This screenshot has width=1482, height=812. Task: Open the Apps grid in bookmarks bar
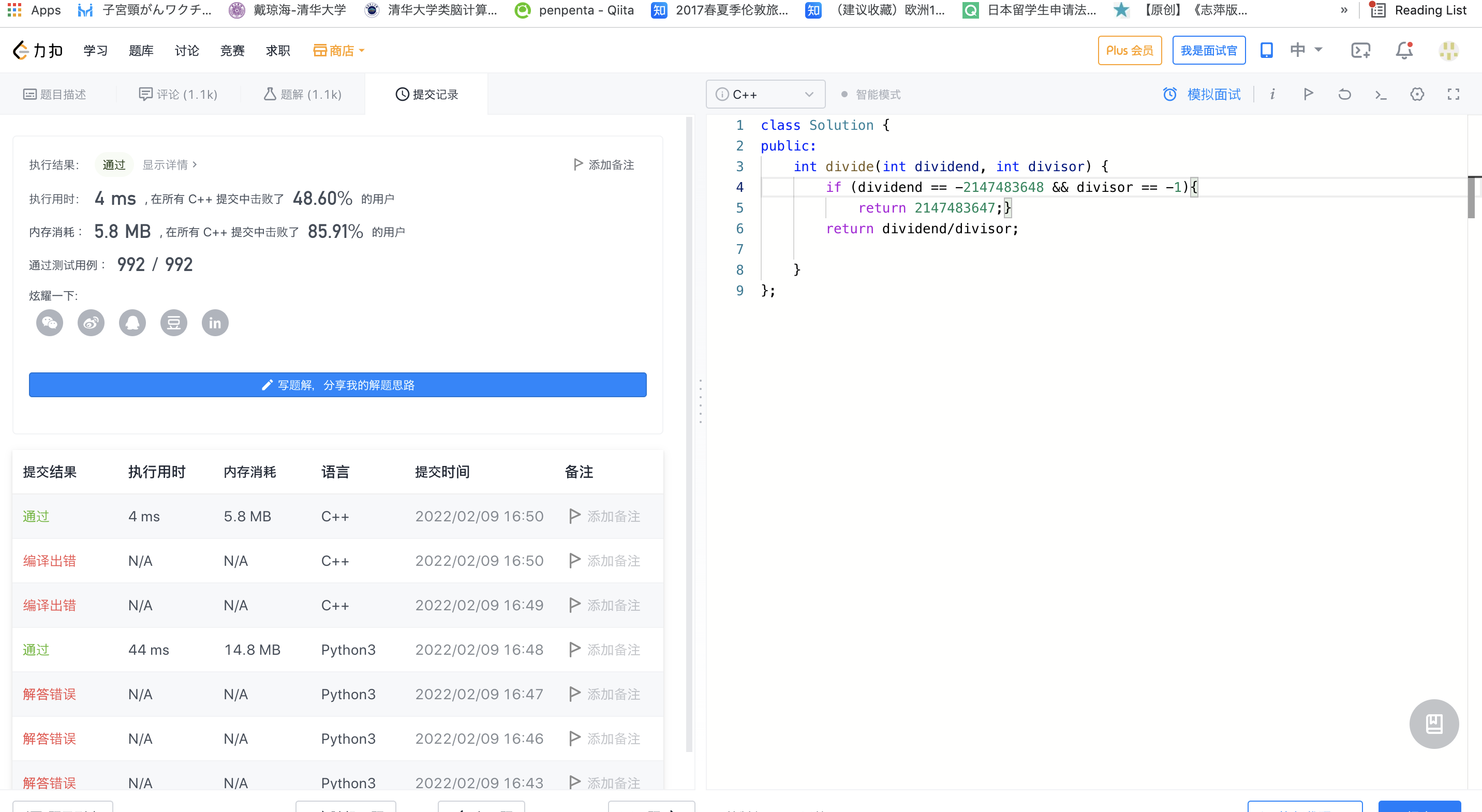point(34,10)
